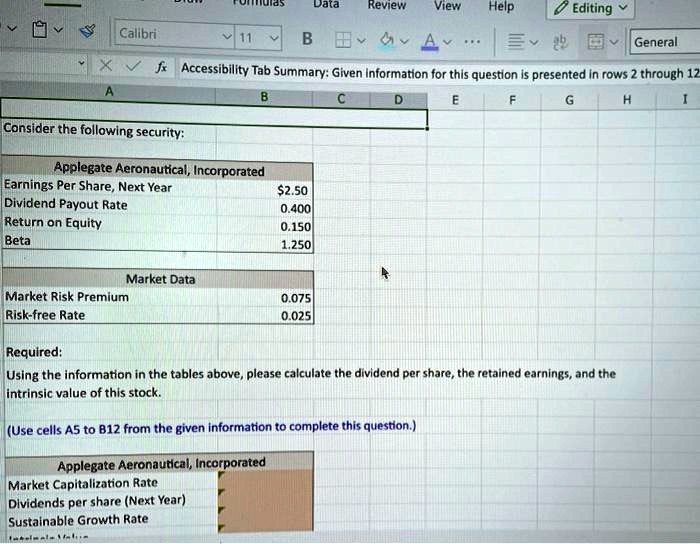Cancel formula entry with the X icon

pos(105,66)
